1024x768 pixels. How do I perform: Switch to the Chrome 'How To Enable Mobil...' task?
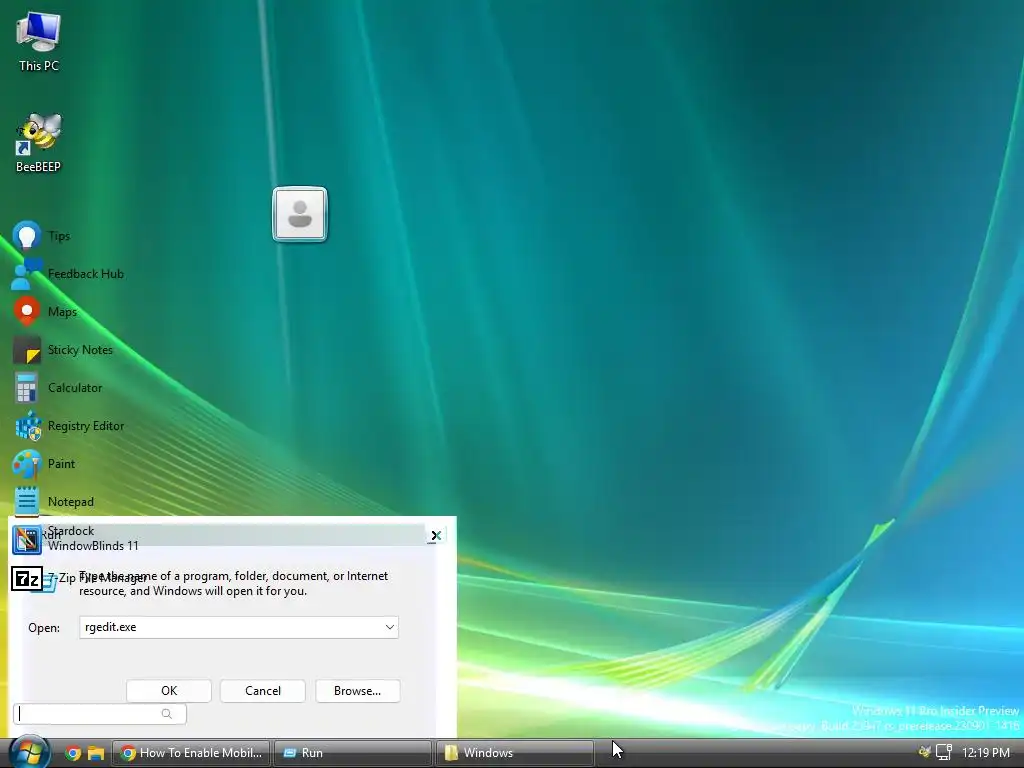click(191, 753)
